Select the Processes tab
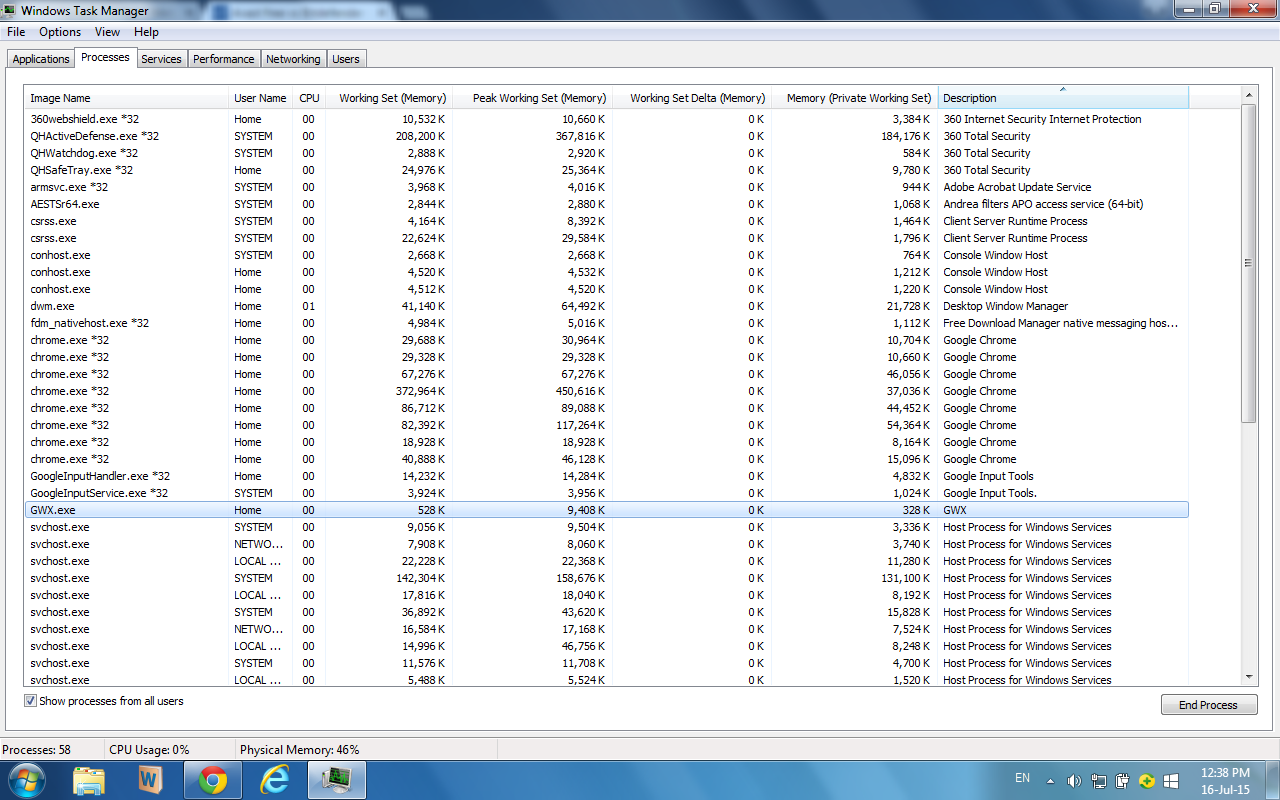Image resolution: width=1280 pixels, height=800 pixels. tap(105, 57)
